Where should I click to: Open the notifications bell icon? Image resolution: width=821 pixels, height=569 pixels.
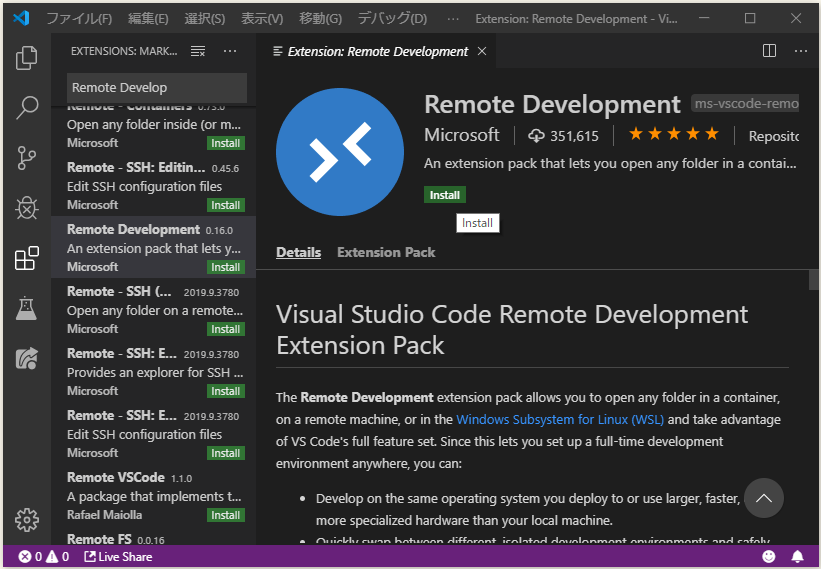coord(797,556)
